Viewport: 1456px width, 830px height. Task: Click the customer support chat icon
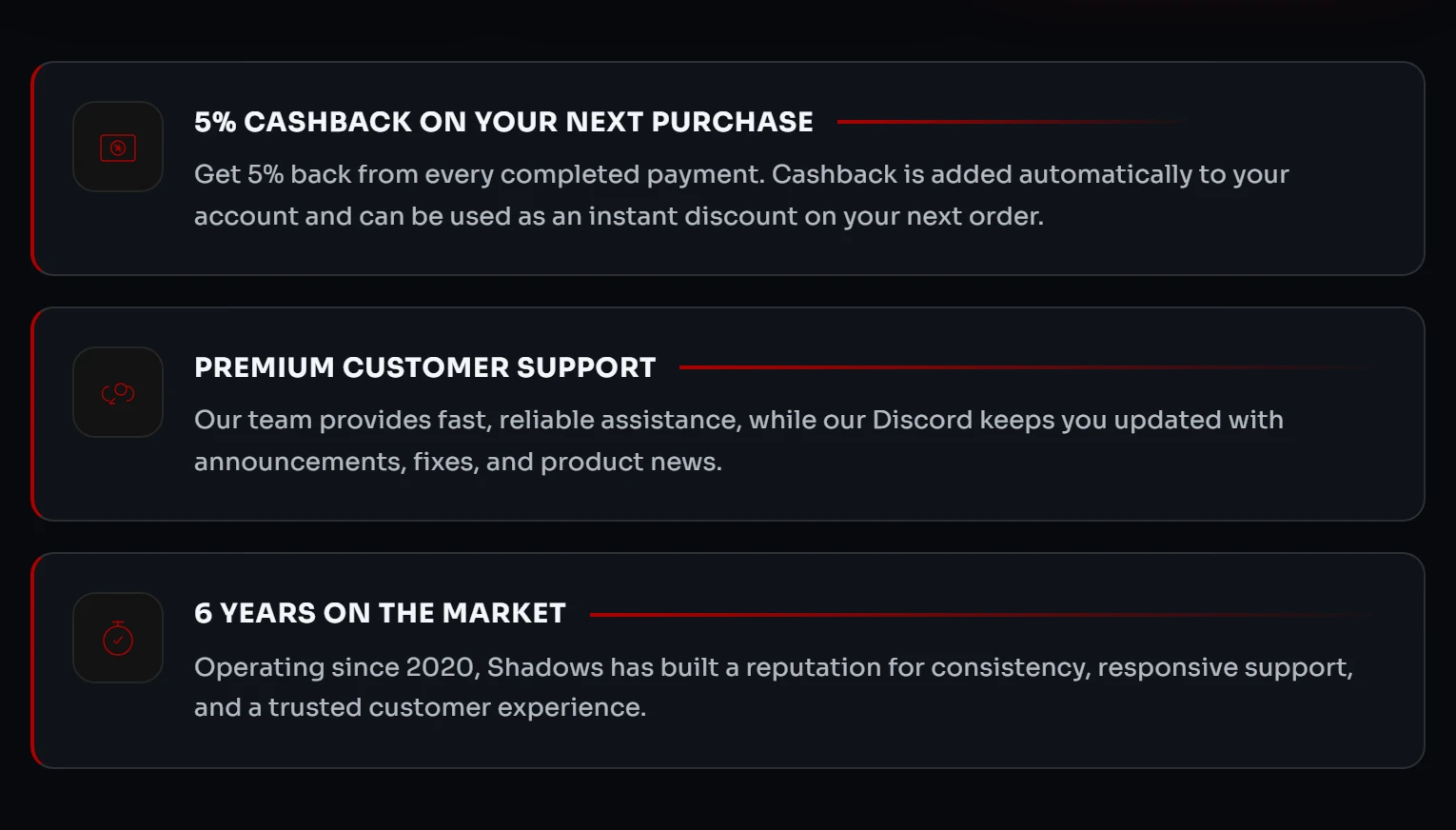[x=118, y=392]
